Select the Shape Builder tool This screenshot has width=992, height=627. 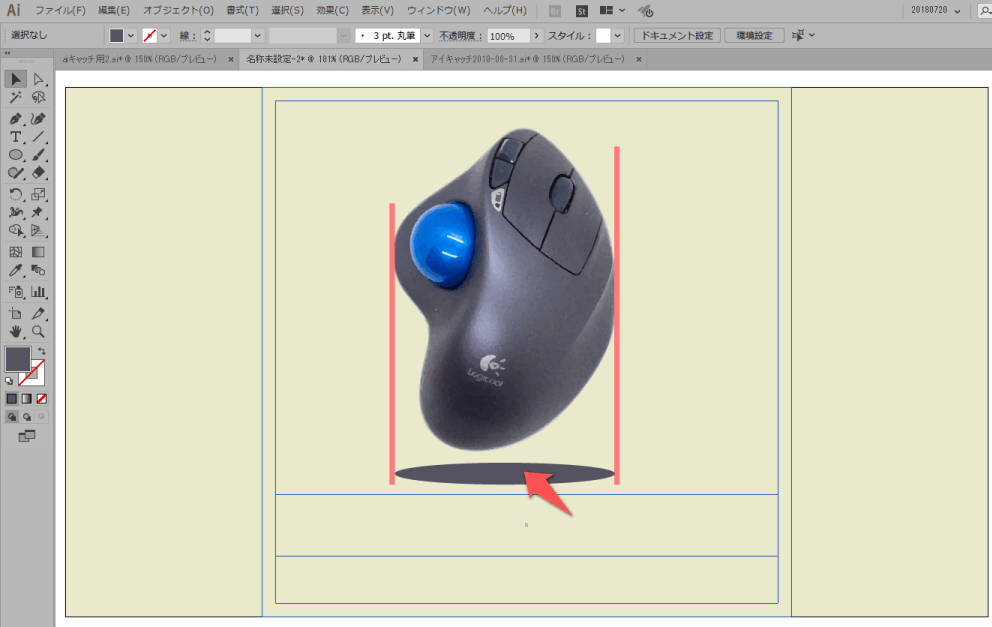pyautogui.click(x=16, y=230)
